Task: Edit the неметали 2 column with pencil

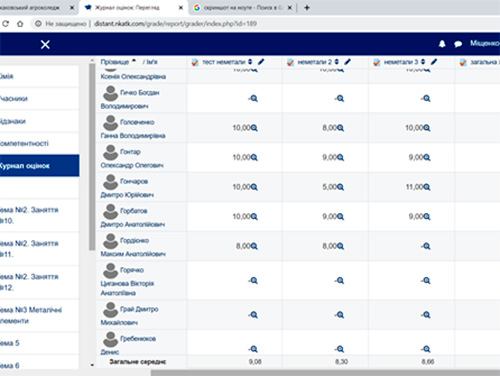Action: coord(347,62)
